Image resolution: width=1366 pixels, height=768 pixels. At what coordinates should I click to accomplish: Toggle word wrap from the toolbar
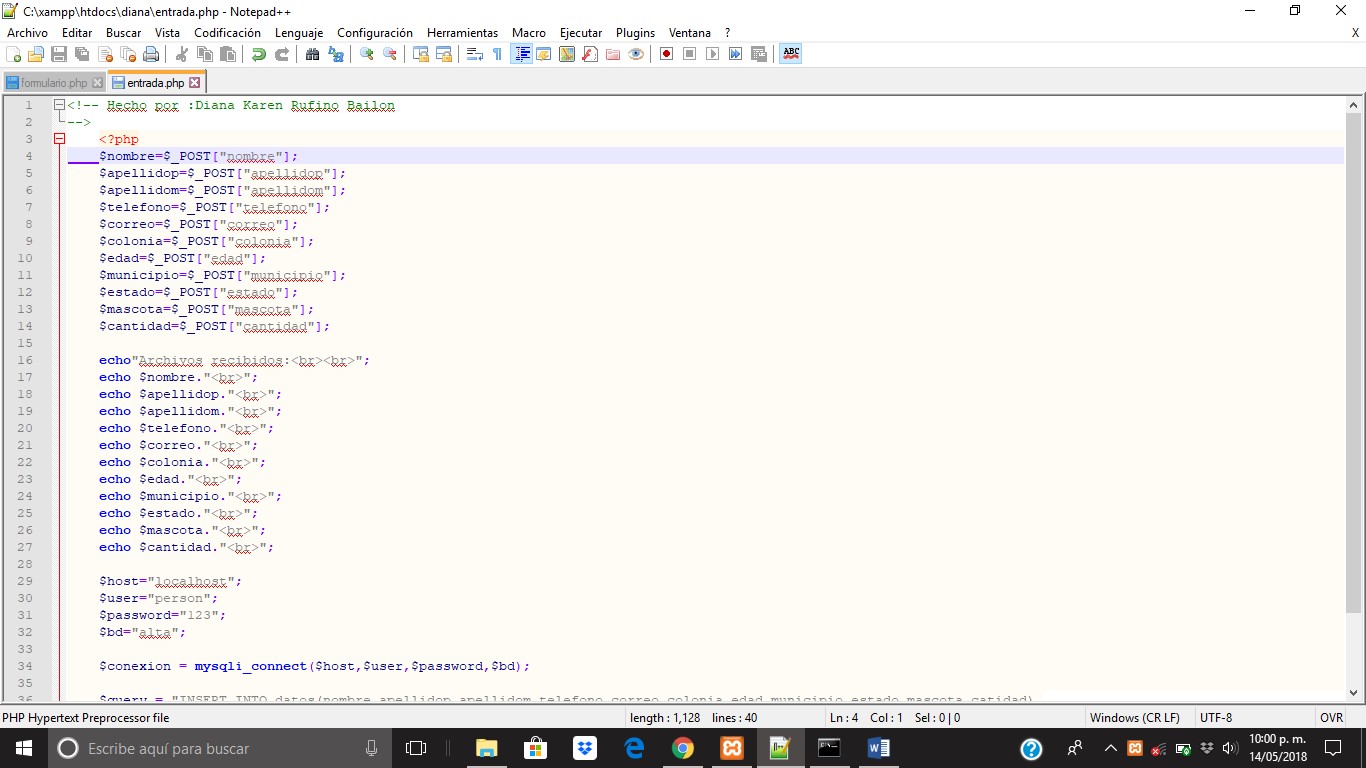pos(473,54)
